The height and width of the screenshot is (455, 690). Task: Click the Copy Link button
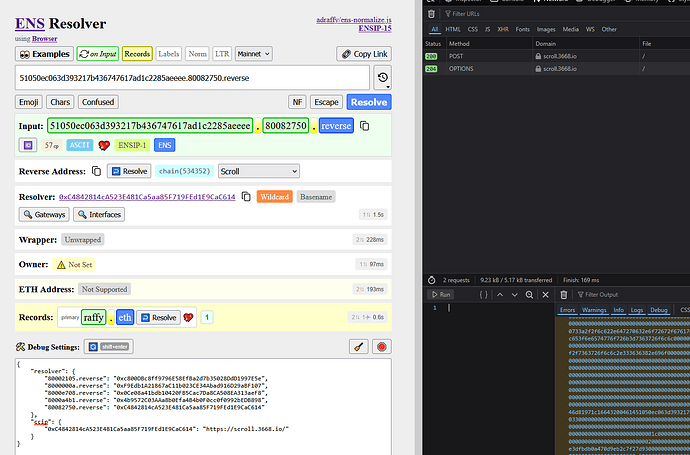(364, 54)
